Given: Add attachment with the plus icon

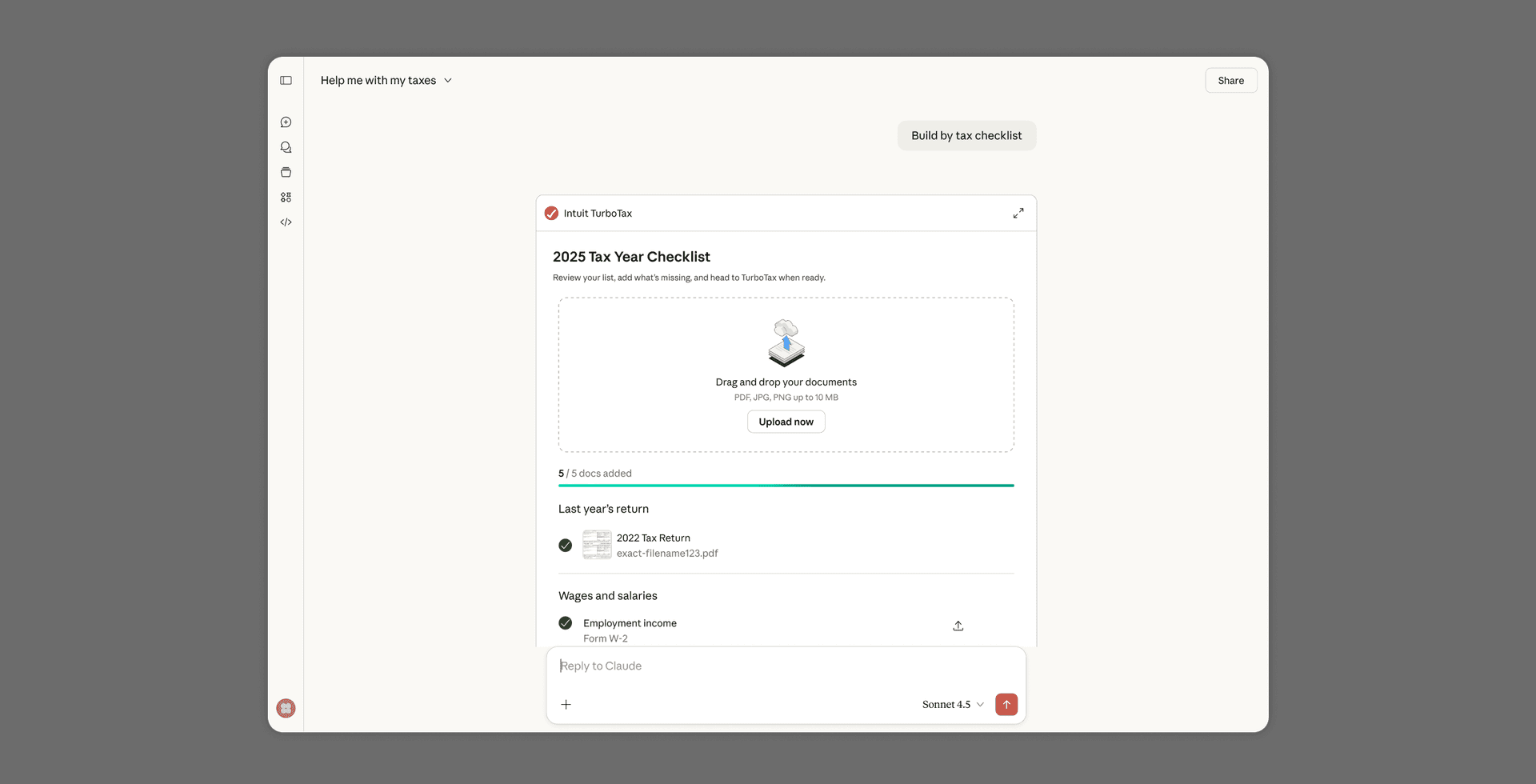Looking at the screenshot, I should (x=566, y=705).
